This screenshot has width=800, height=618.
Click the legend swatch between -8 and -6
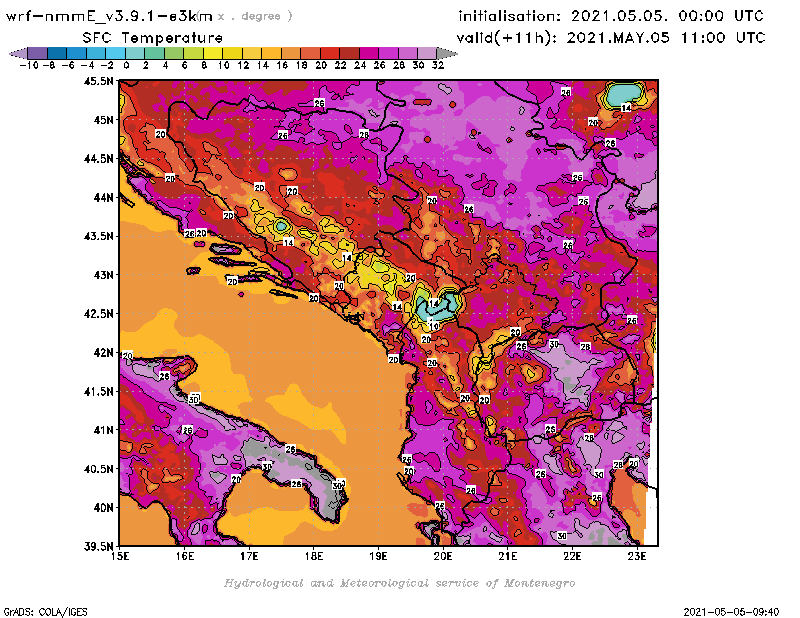tap(57, 53)
